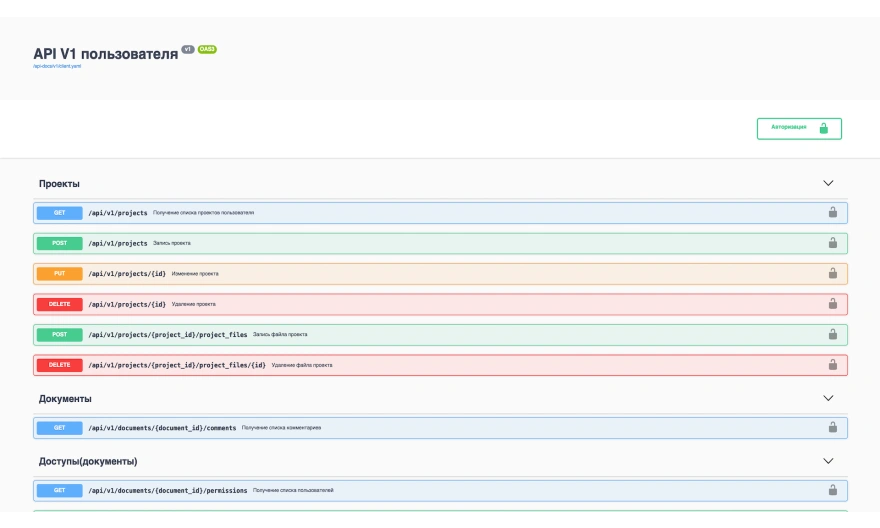Collapse the Документы section chevron

pyautogui.click(x=828, y=398)
